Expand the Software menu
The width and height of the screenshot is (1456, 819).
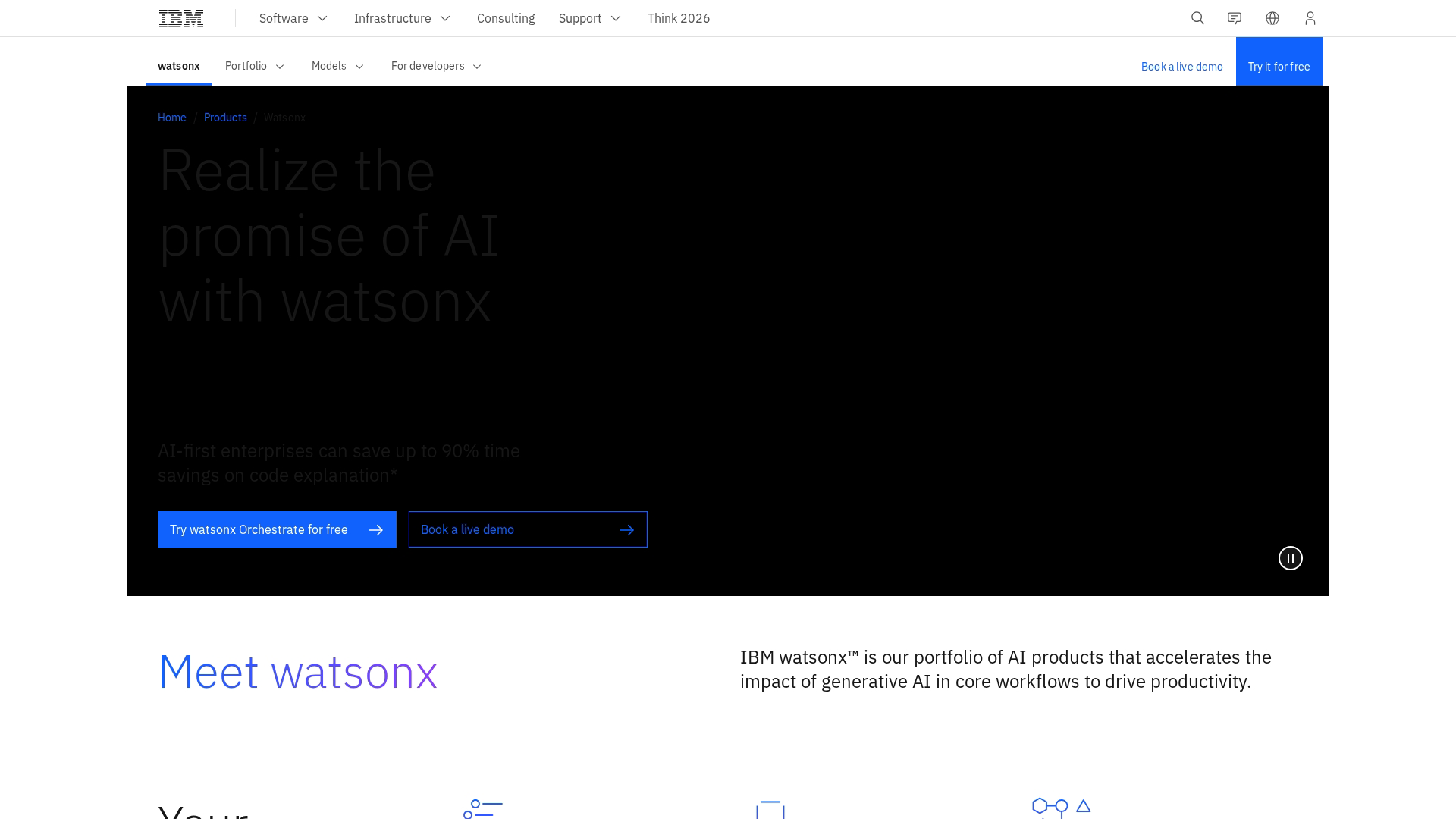tap(293, 18)
